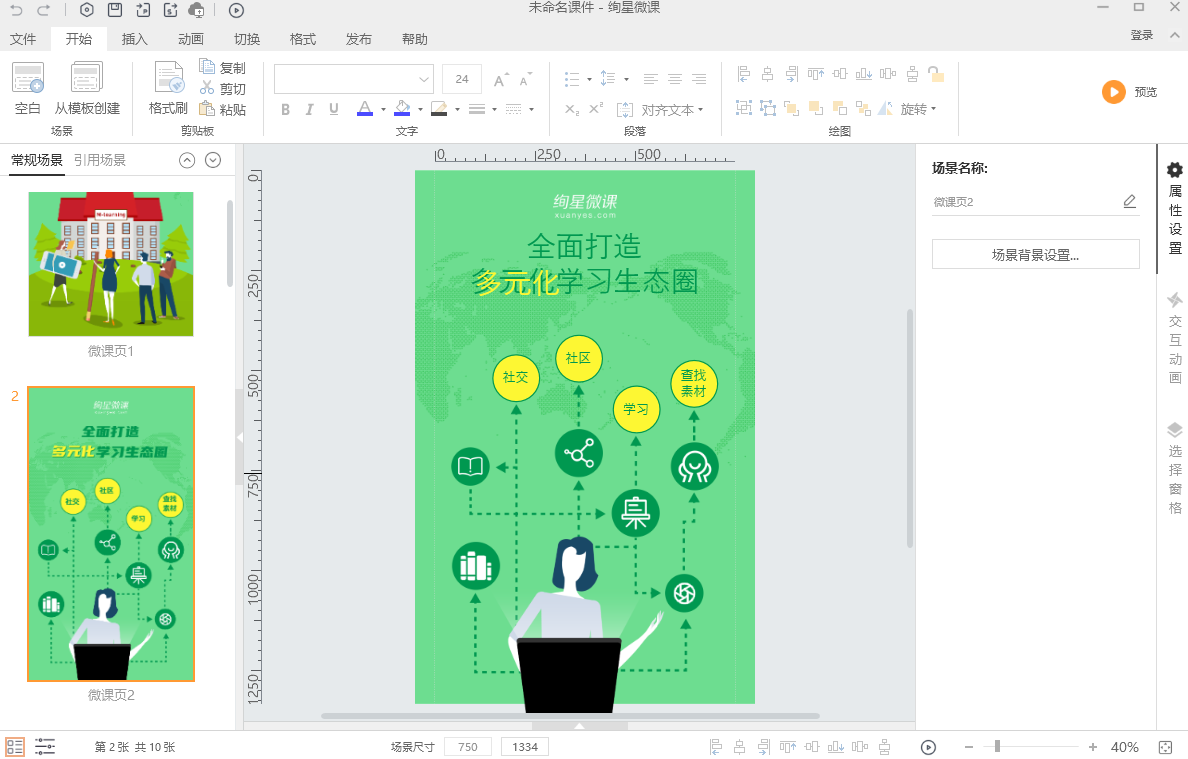The height and width of the screenshot is (759, 1188).
Task: Toggle bold formatting
Action: click(285, 110)
